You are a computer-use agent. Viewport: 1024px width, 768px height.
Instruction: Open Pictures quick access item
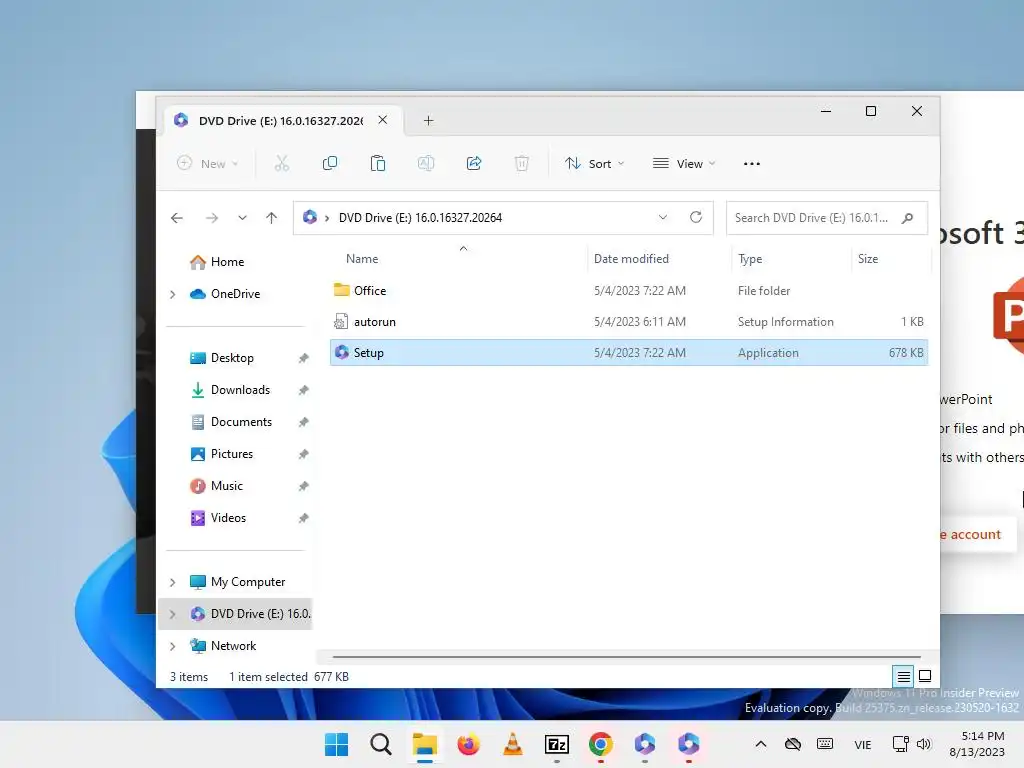point(231,454)
